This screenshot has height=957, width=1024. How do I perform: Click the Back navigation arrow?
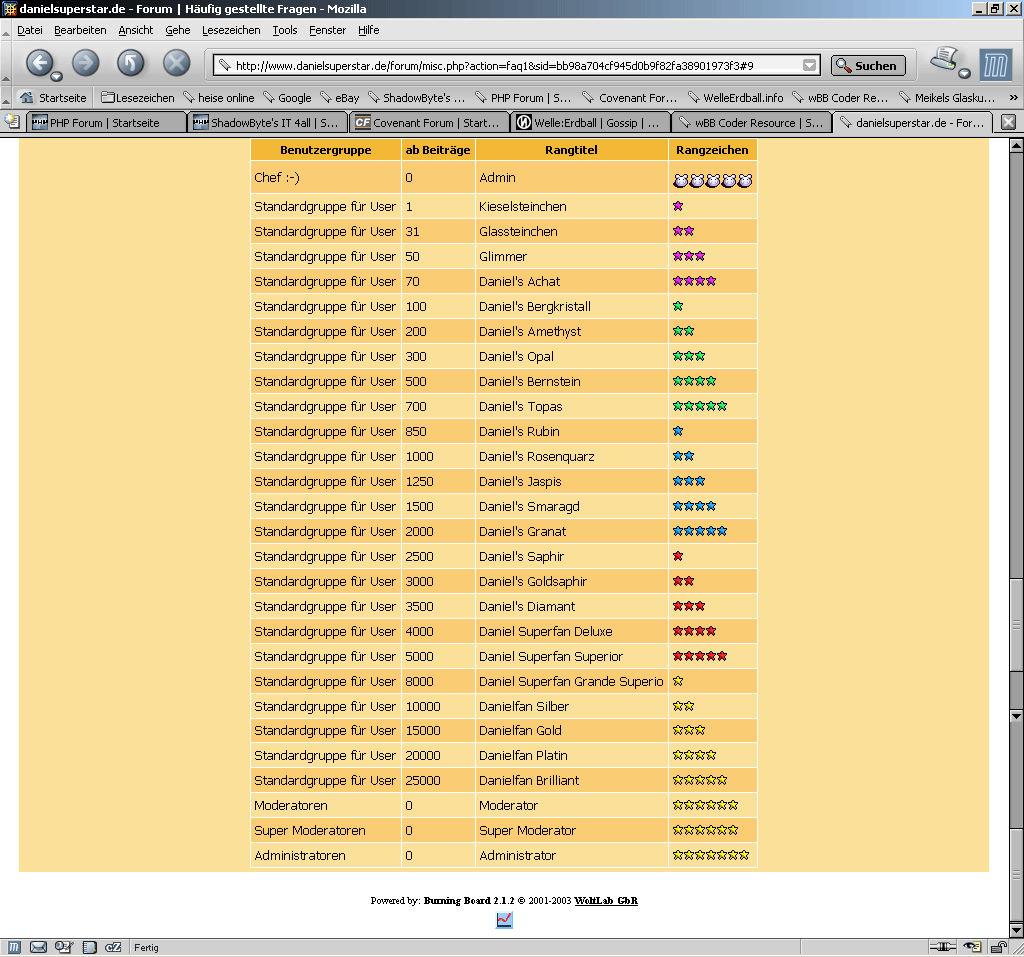tap(38, 63)
